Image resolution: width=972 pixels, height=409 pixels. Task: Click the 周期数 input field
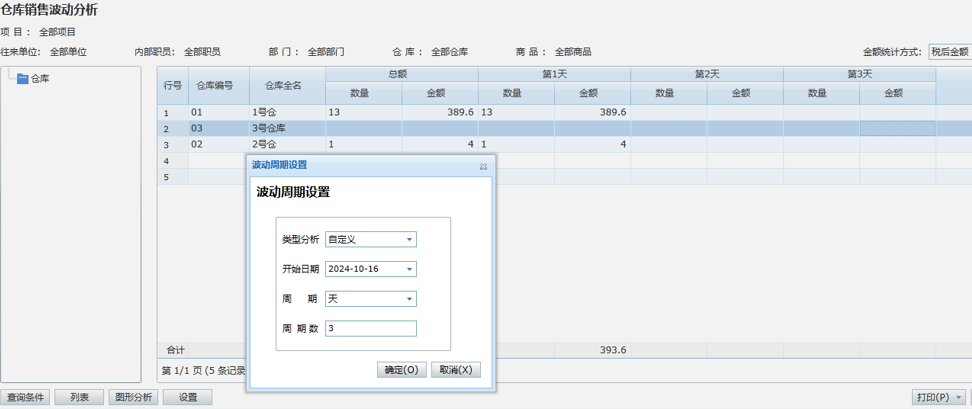coord(370,329)
